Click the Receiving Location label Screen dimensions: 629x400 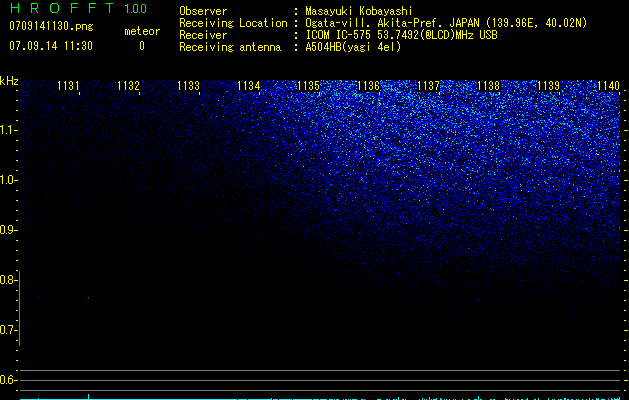coord(233,23)
